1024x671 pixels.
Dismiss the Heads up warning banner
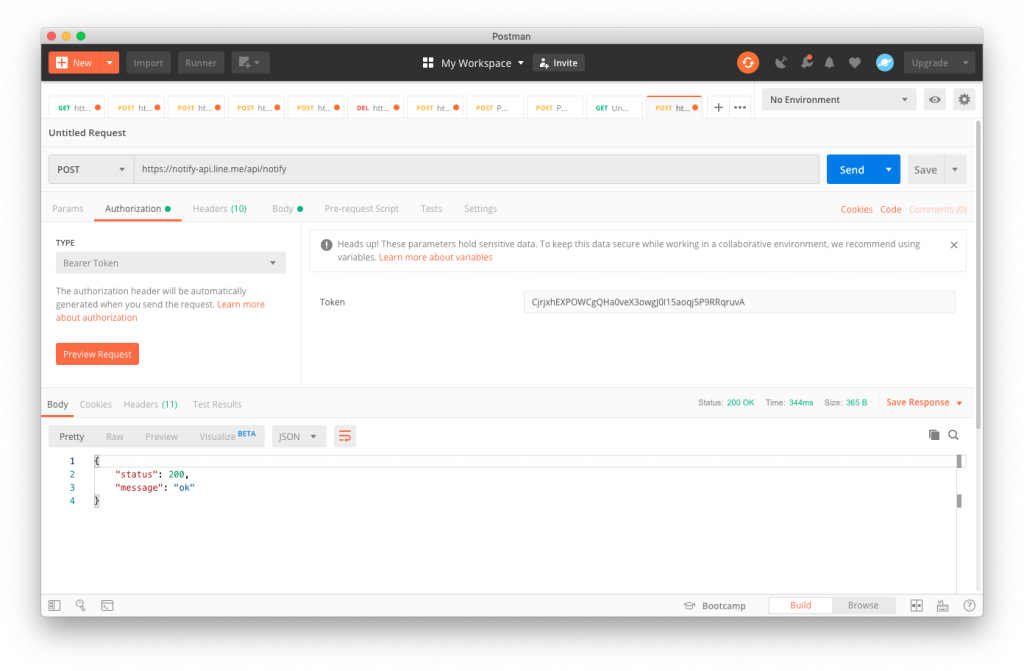point(953,245)
